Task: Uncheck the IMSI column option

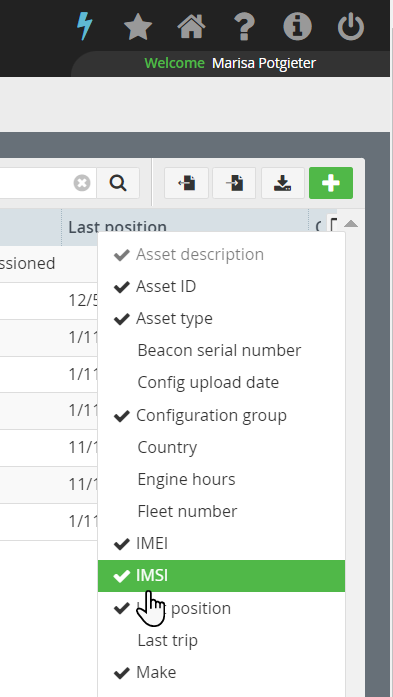Action: point(221,576)
